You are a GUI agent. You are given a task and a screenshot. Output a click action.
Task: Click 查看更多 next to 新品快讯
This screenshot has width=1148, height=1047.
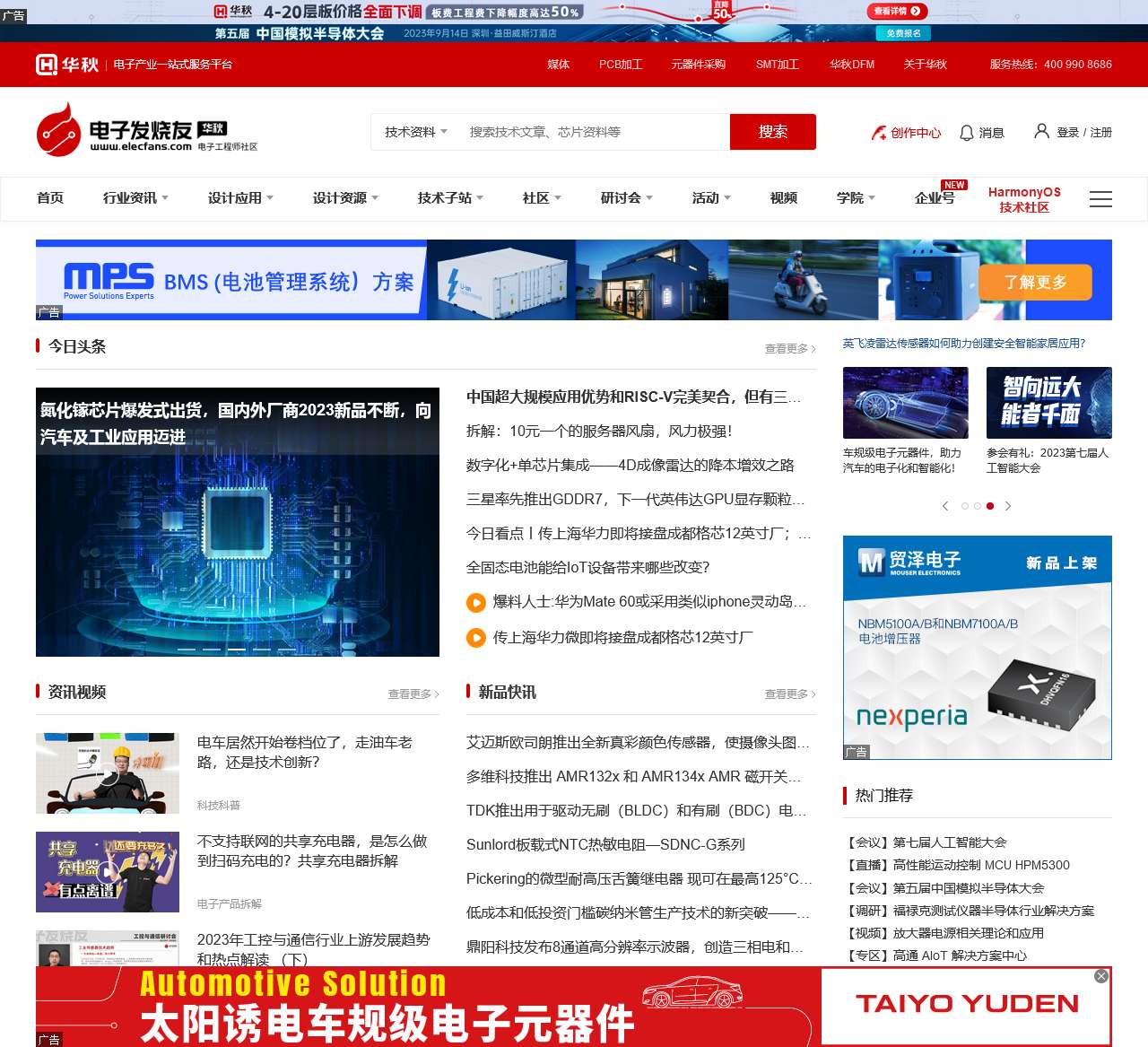(x=790, y=694)
